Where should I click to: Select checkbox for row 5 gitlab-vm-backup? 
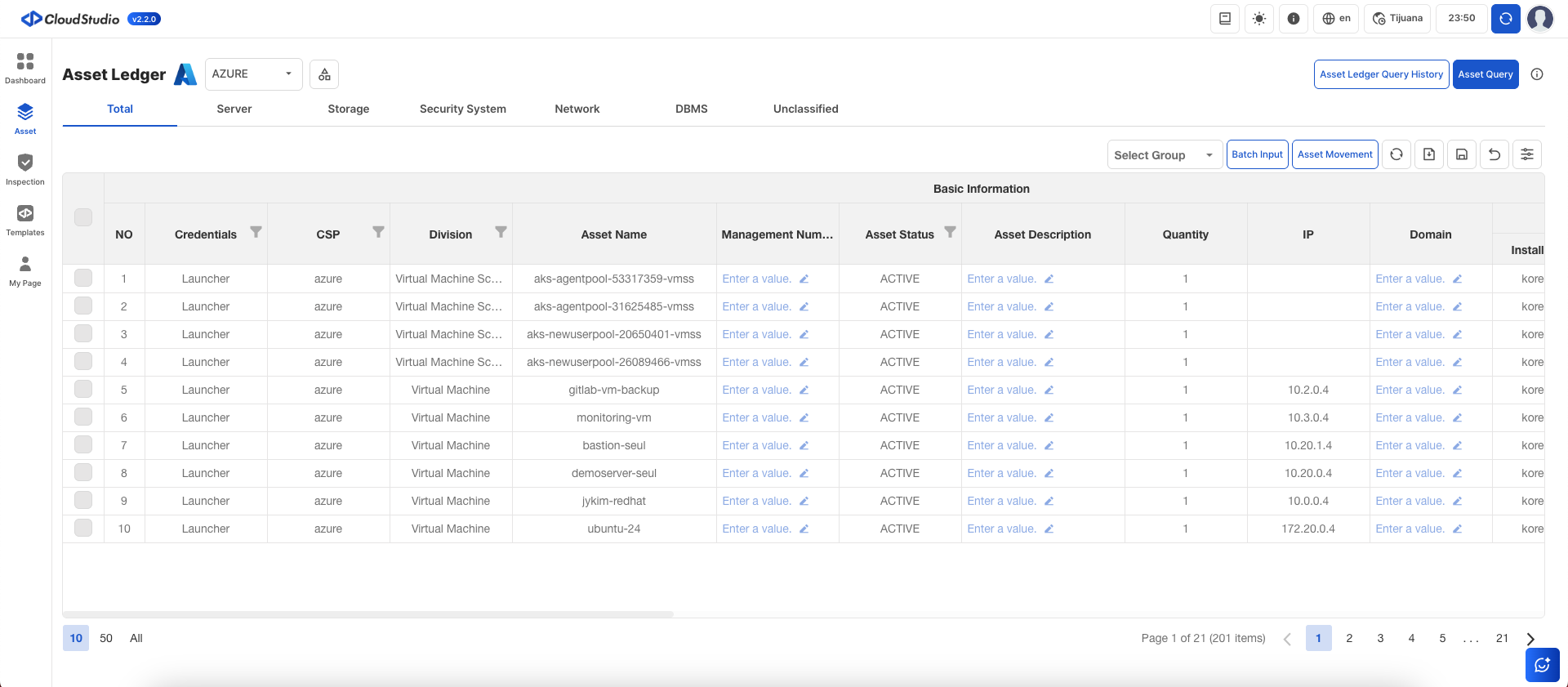pos(83,390)
